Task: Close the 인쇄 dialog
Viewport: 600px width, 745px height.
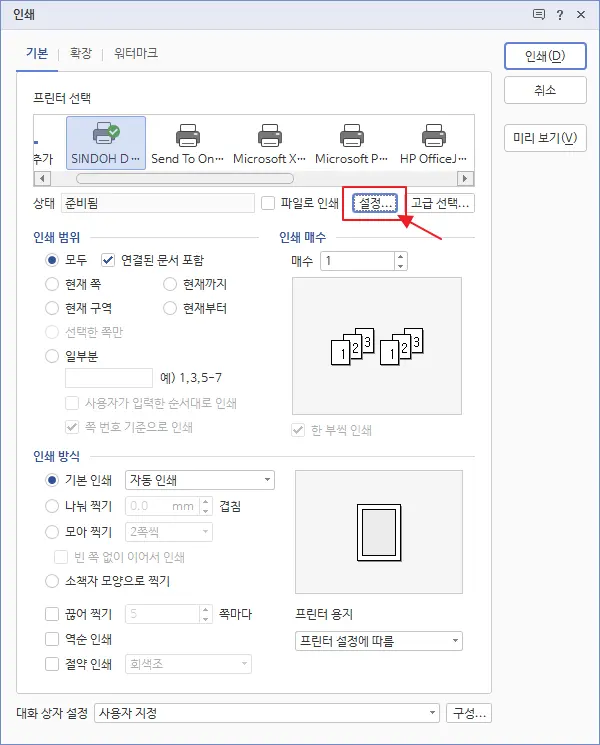Action: tap(581, 15)
